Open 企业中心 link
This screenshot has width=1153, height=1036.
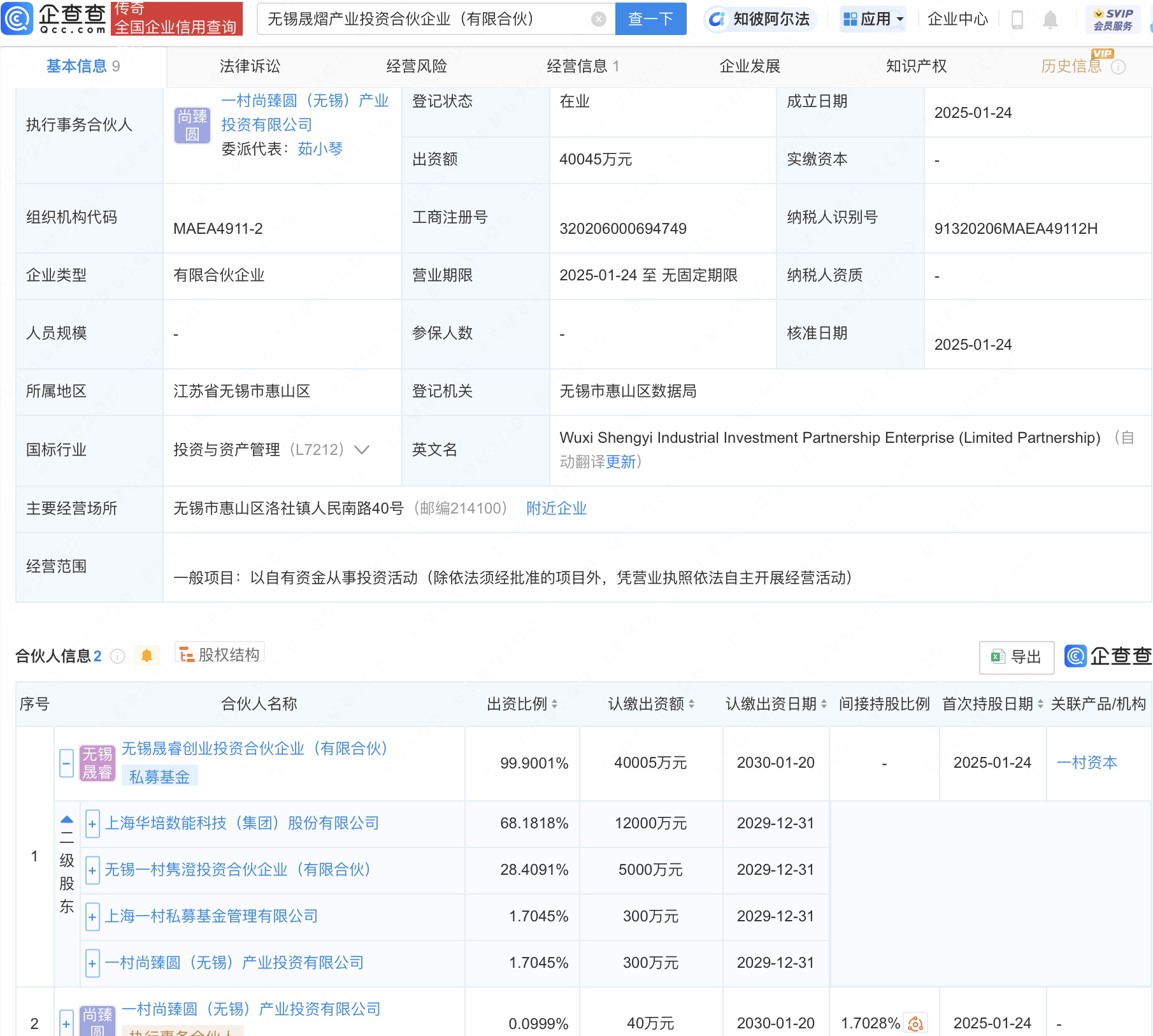(x=957, y=19)
